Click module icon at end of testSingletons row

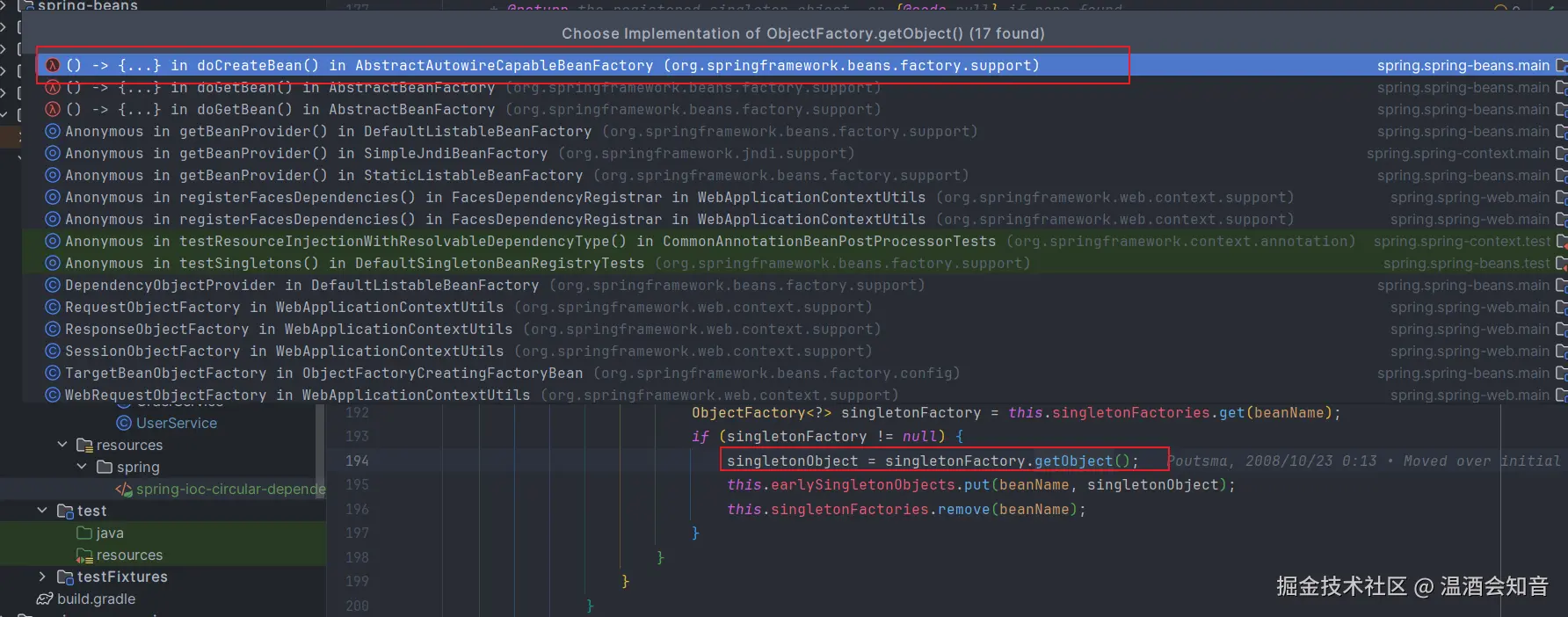tap(1561, 263)
